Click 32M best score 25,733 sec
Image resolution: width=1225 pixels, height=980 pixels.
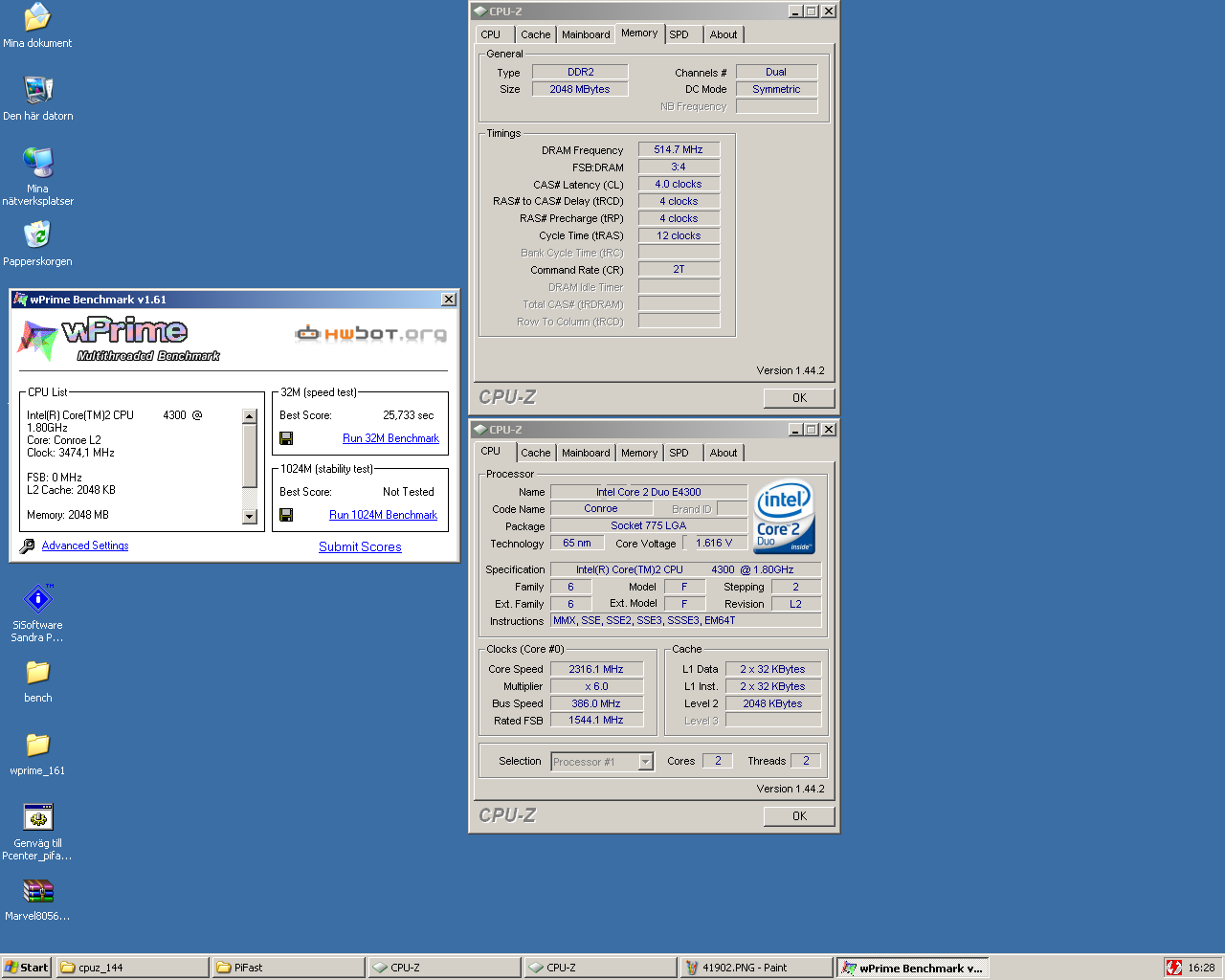(409, 415)
